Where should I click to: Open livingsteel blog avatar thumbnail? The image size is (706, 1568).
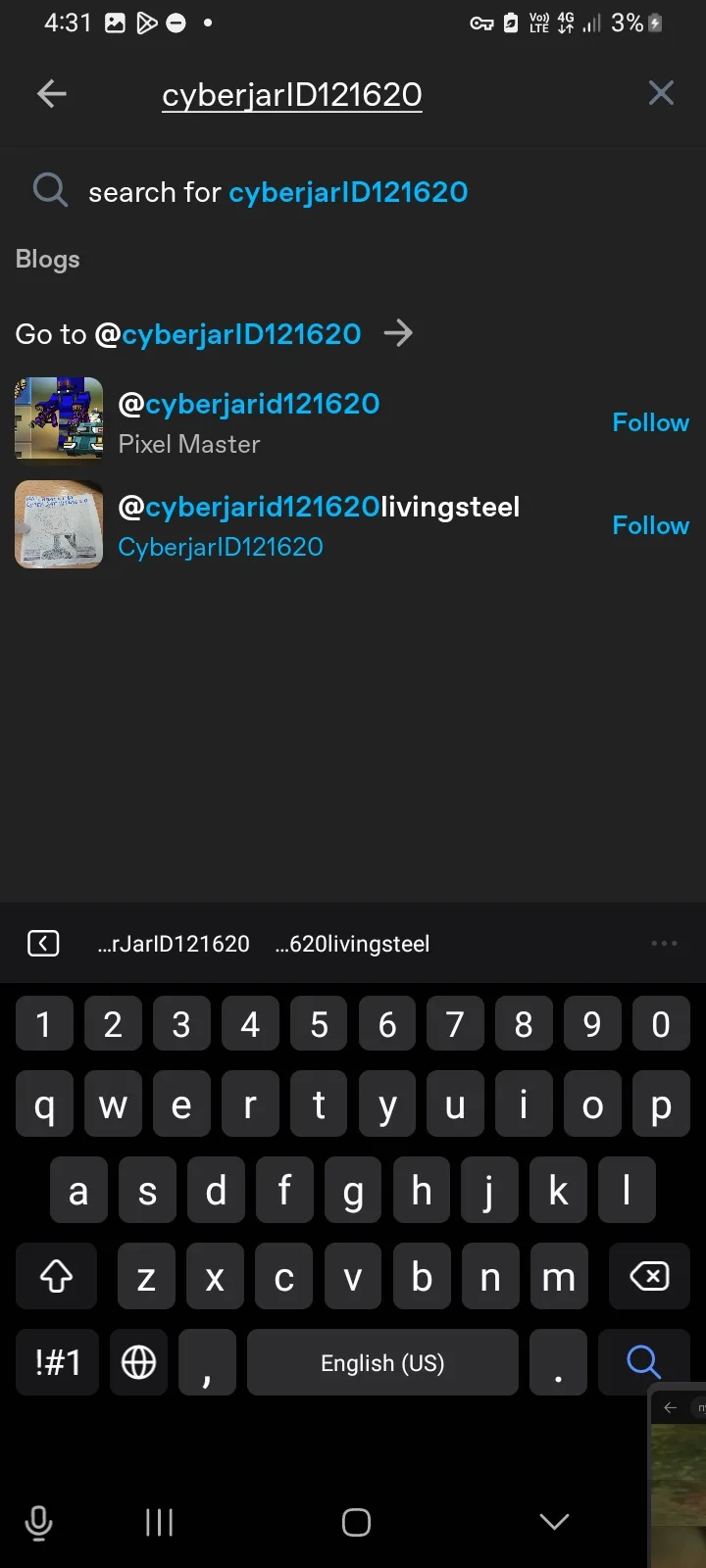point(59,524)
